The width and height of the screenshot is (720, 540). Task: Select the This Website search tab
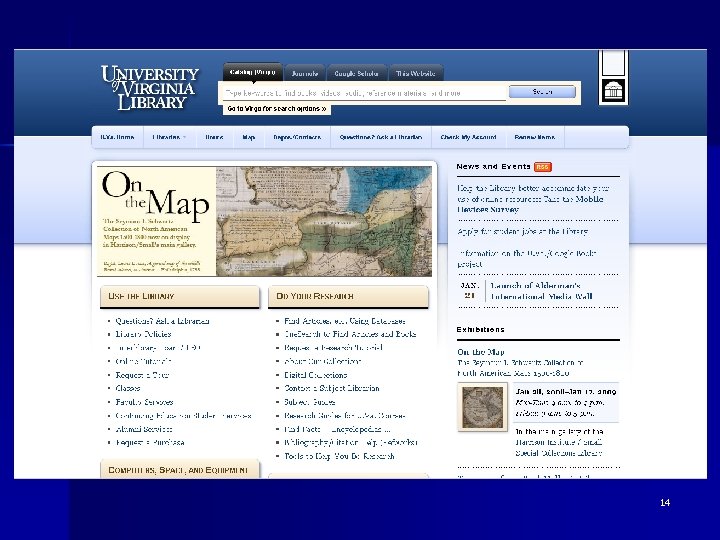coord(416,73)
